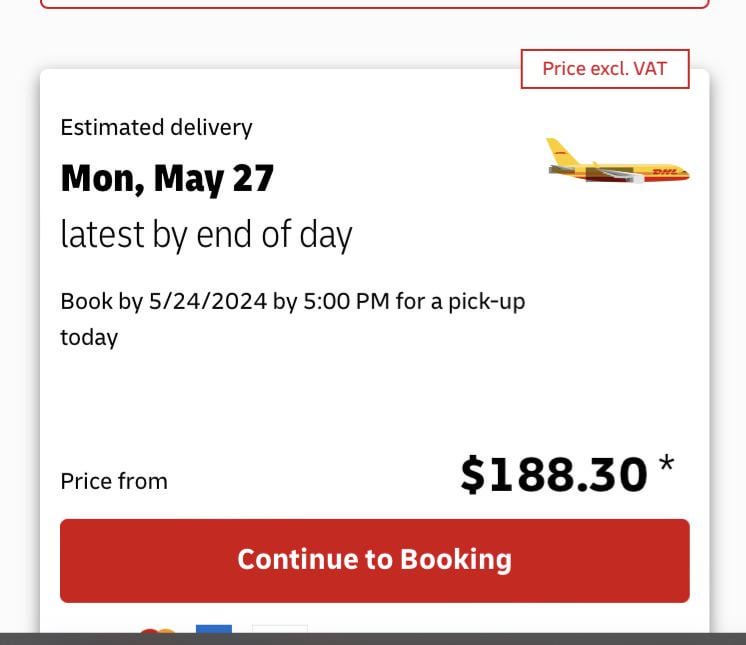Viewport: 746px width, 645px height.
Task: Click the white payment card icon after Amex
Action: (x=279, y=628)
